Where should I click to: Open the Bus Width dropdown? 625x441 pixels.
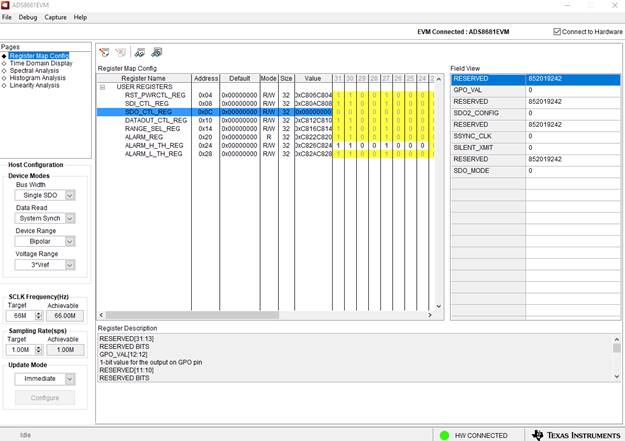[70, 195]
